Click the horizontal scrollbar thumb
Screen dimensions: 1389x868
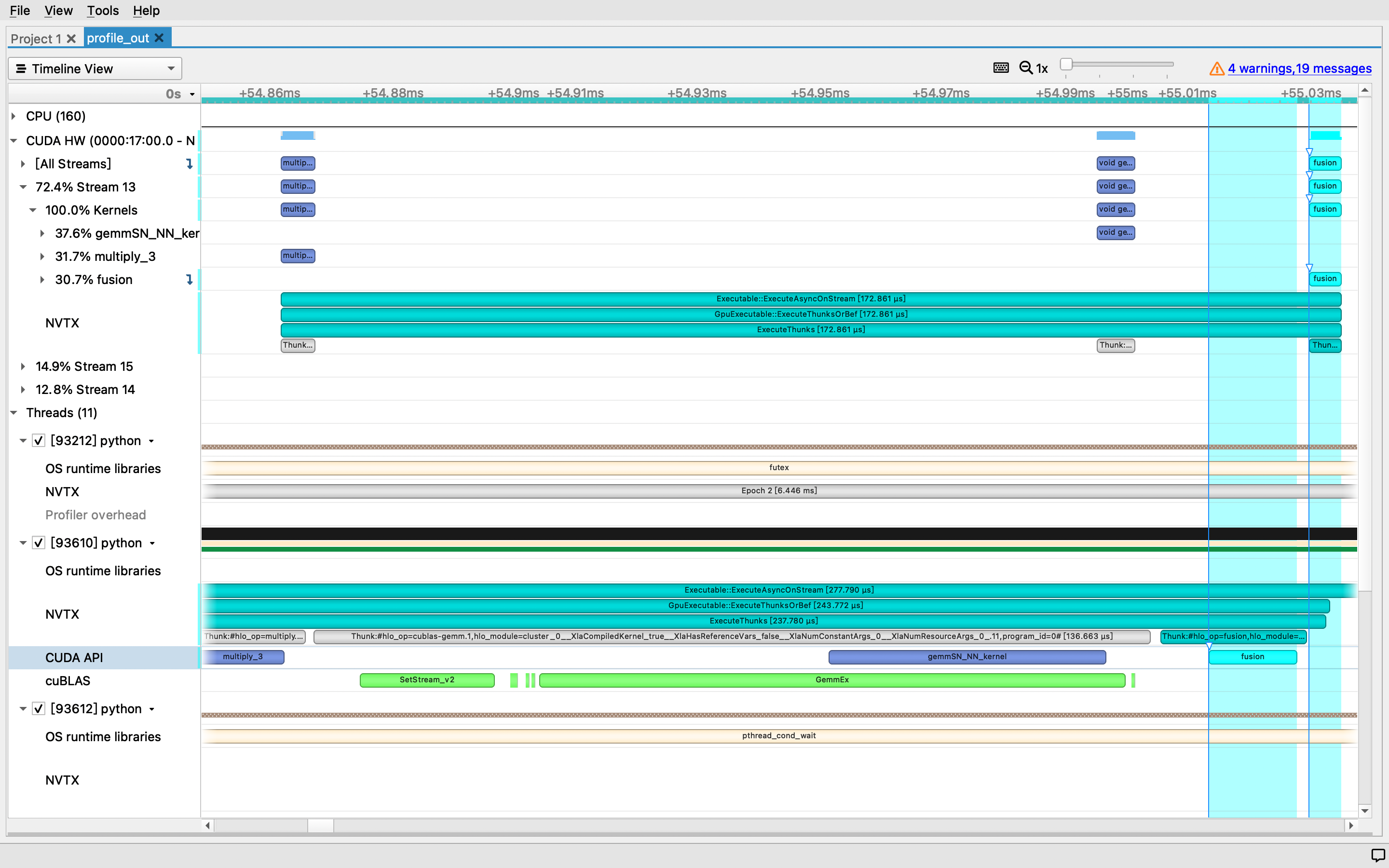coord(321,826)
